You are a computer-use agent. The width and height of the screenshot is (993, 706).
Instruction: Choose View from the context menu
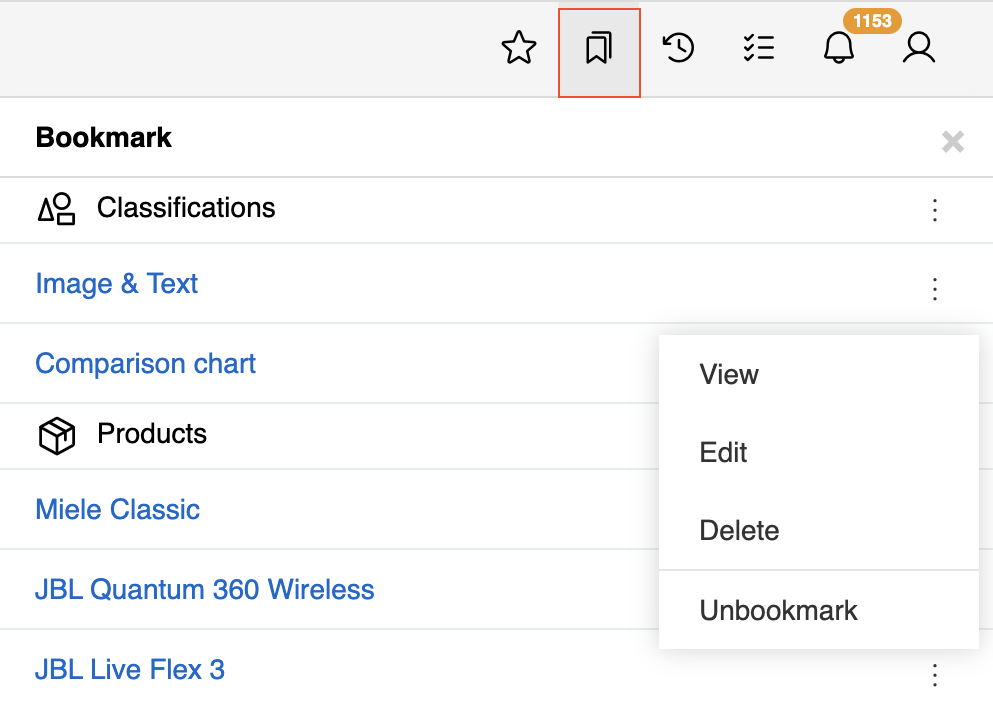(729, 375)
